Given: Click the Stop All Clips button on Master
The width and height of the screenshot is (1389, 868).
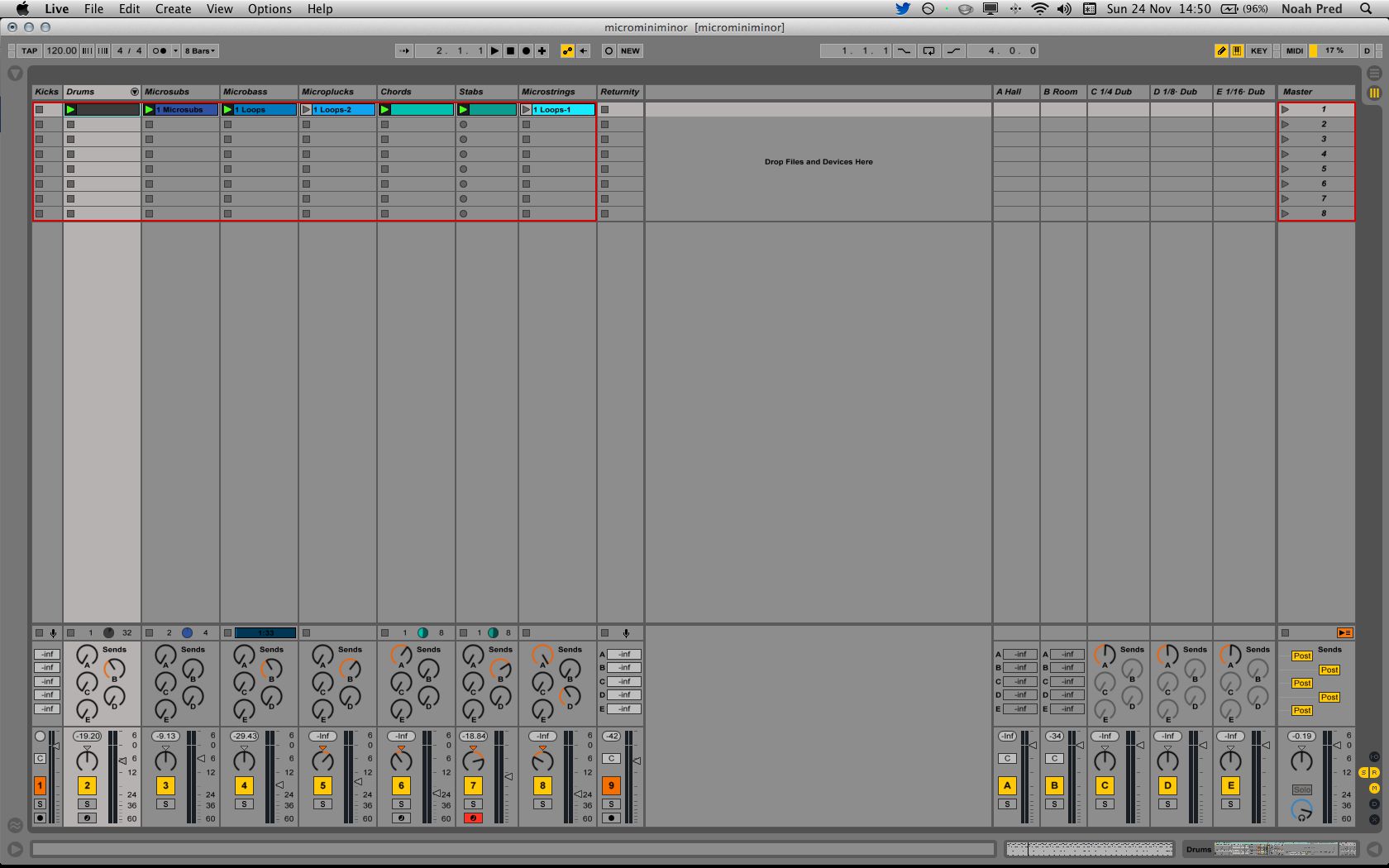Looking at the screenshot, I should click(1285, 633).
